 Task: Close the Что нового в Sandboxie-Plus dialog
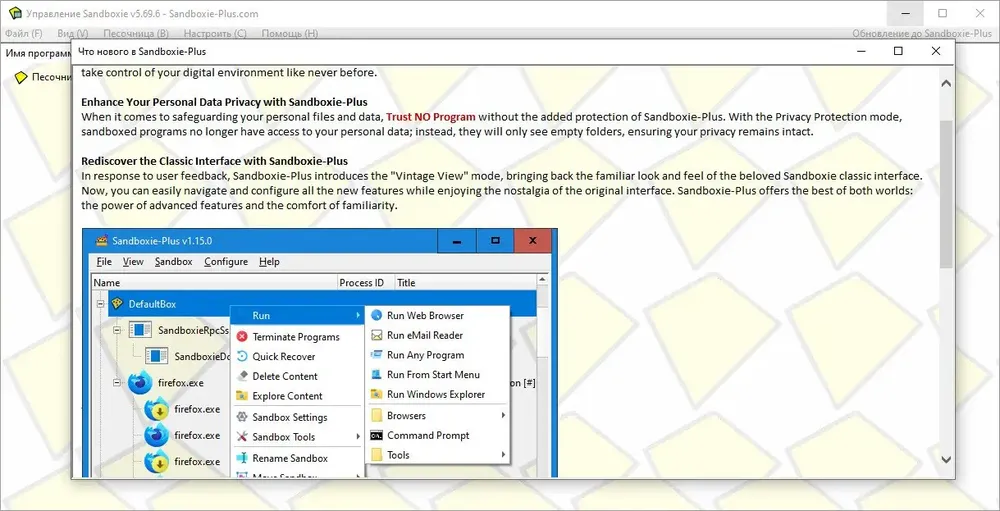(x=936, y=51)
